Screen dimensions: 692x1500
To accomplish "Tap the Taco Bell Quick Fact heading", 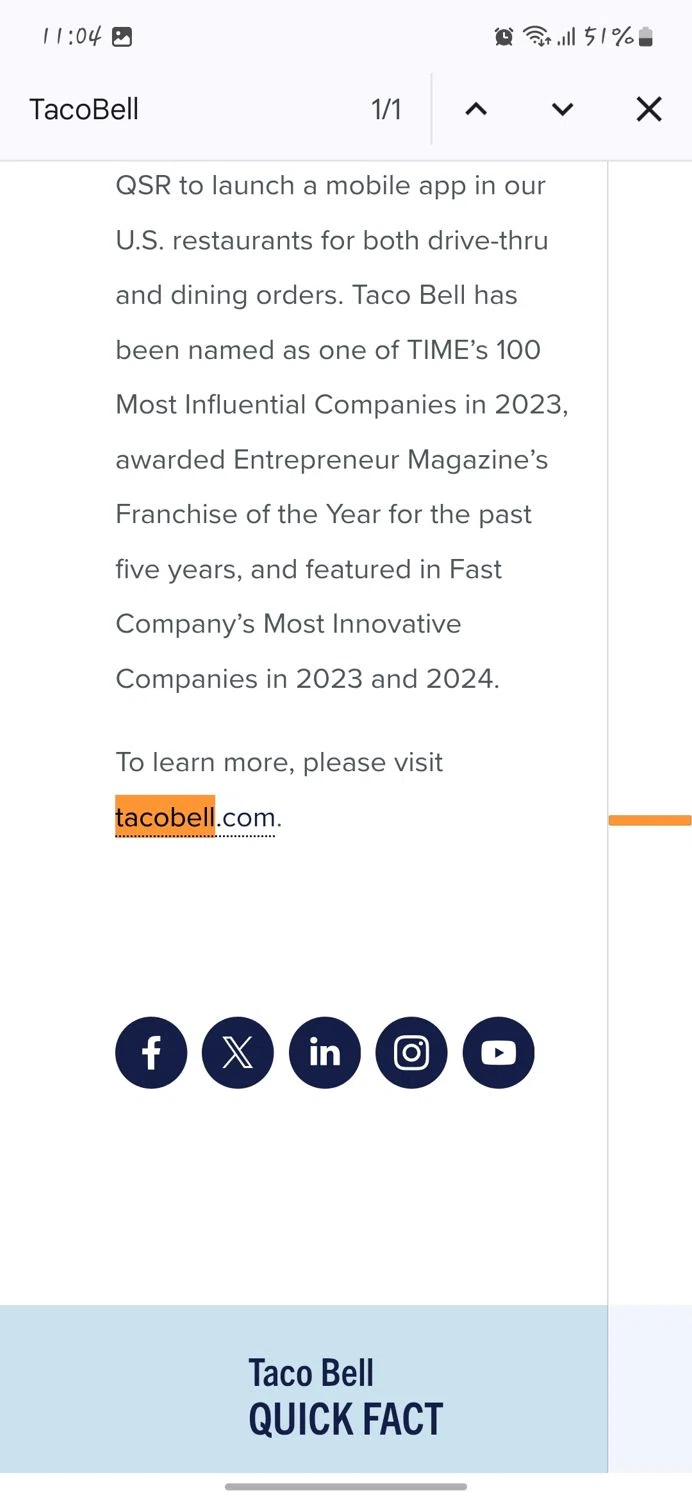I will tap(345, 1397).
